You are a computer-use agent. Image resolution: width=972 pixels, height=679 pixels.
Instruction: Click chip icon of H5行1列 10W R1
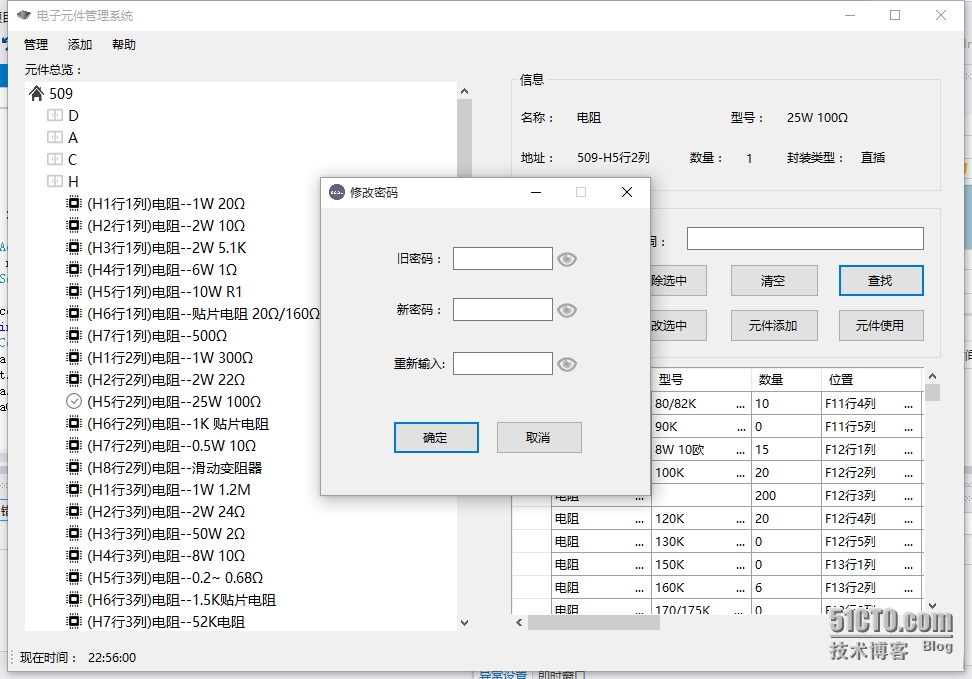point(74,291)
